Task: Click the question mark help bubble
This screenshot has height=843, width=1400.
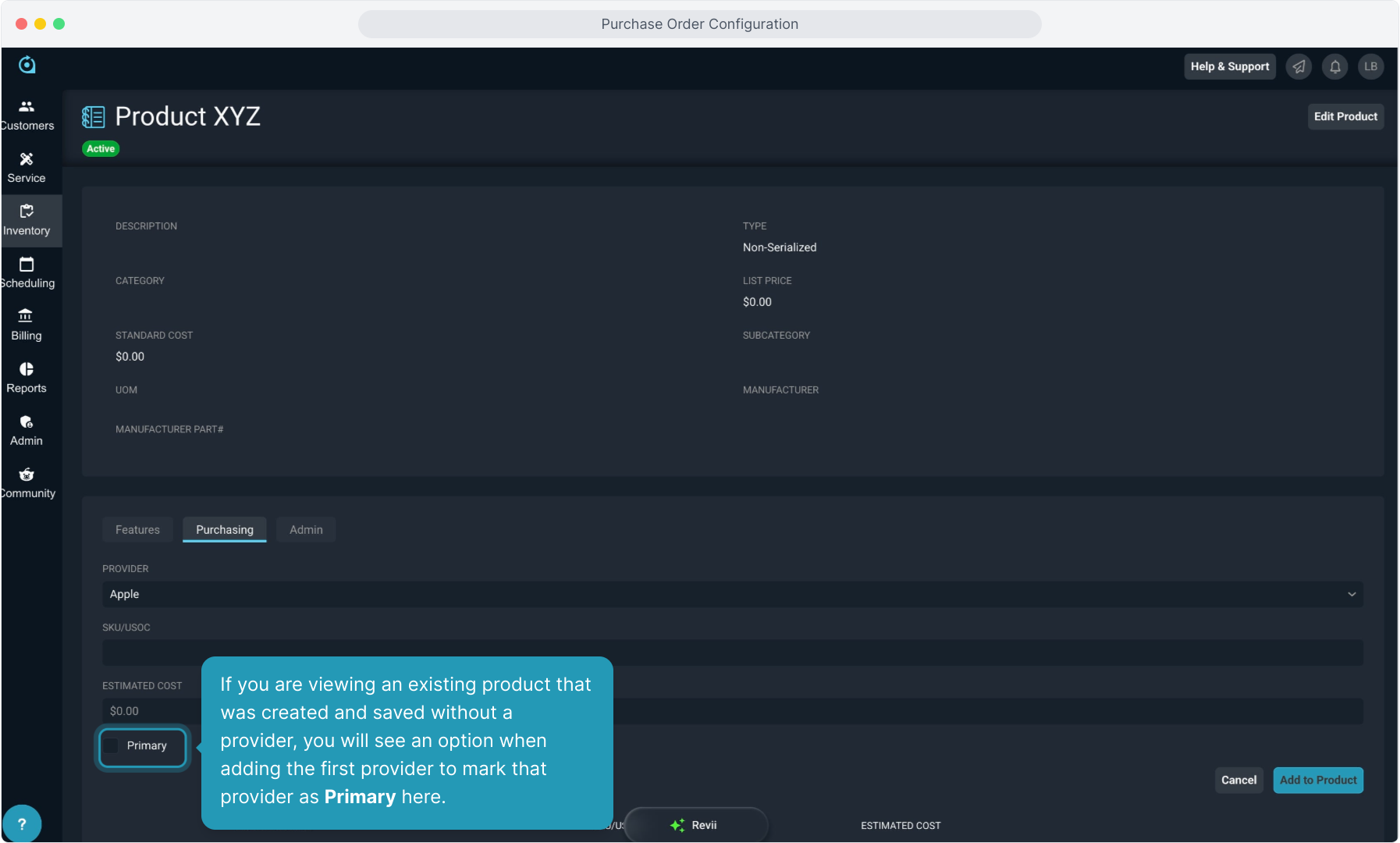Action: pos(22,823)
